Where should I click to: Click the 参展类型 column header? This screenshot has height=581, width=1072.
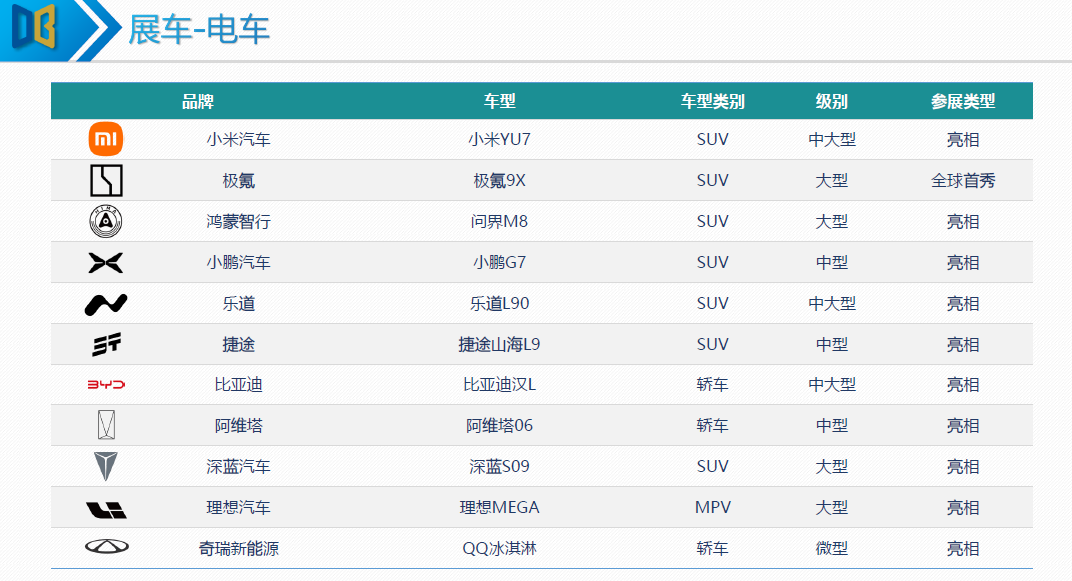tap(963, 101)
